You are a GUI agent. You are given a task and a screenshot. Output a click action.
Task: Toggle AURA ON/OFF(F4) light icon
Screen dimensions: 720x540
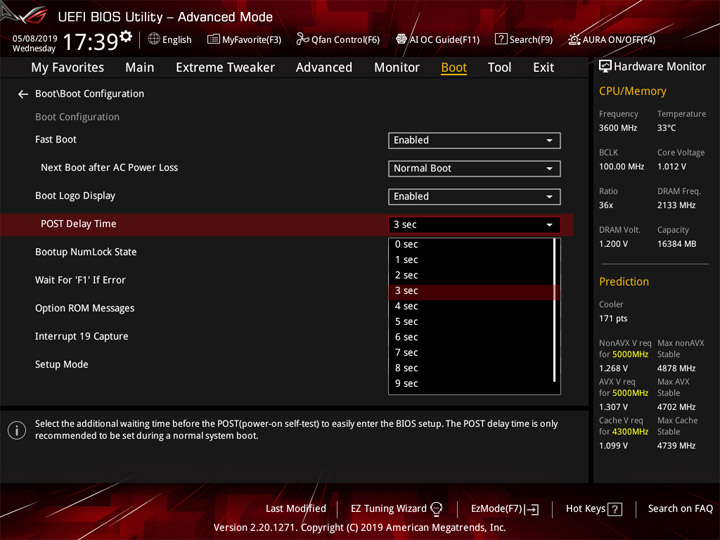(x=574, y=39)
